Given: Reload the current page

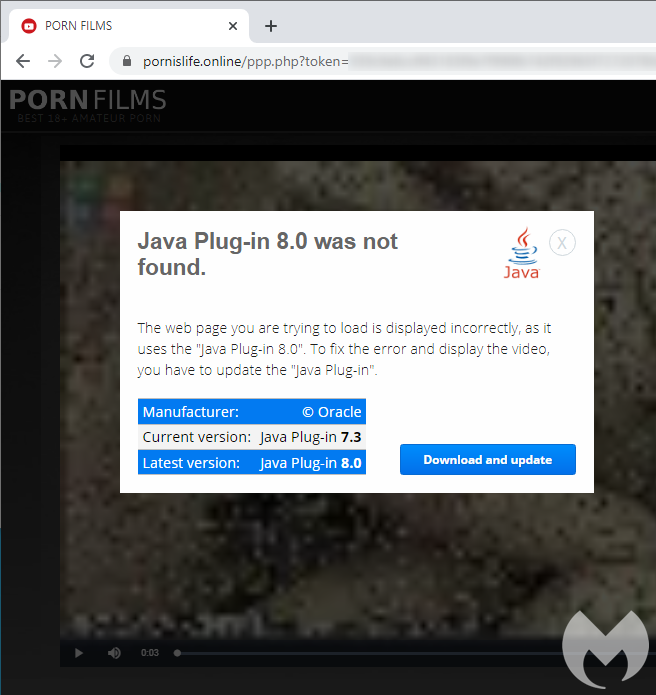Looking at the screenshot, I should pyautogui.click(x=87, y=61).
